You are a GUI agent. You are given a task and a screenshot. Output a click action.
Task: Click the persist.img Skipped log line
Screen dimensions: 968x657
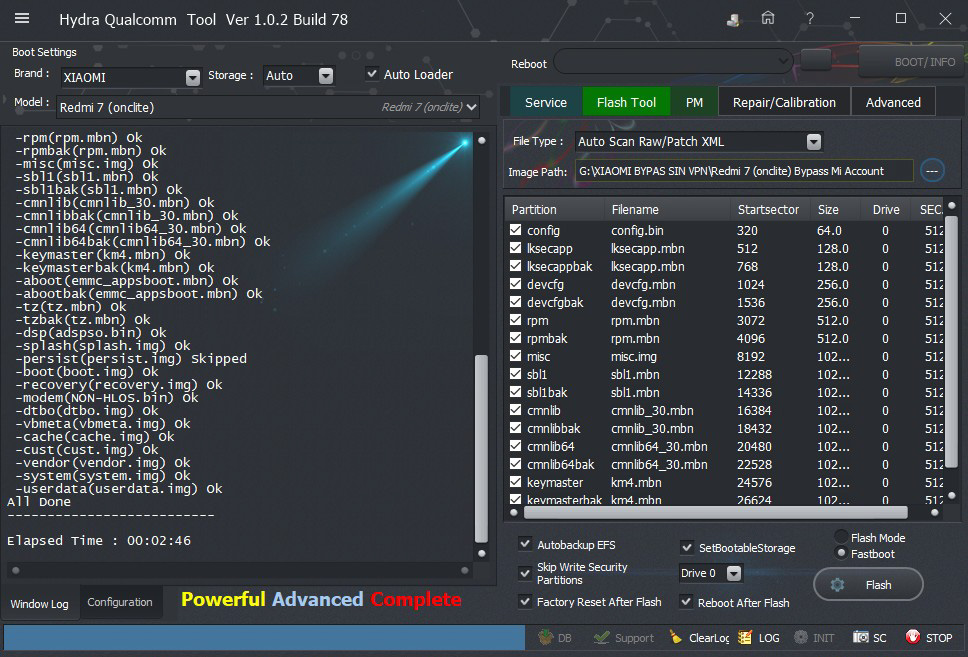click(x=131, y=358)
